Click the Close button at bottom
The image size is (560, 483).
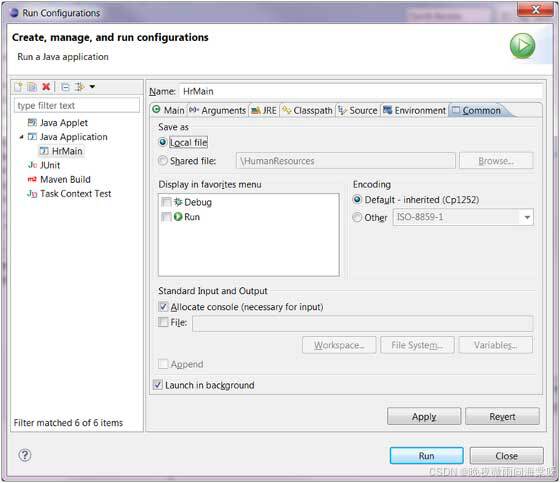tap(506, 456)
